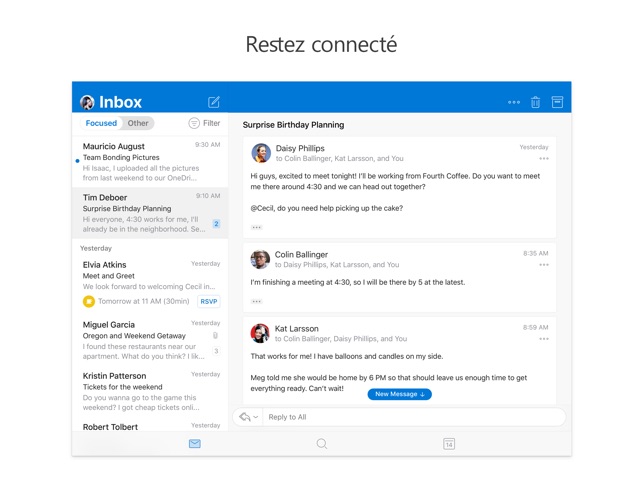
Task: Open the more options dots in the blue header
Action: (514, 102)
